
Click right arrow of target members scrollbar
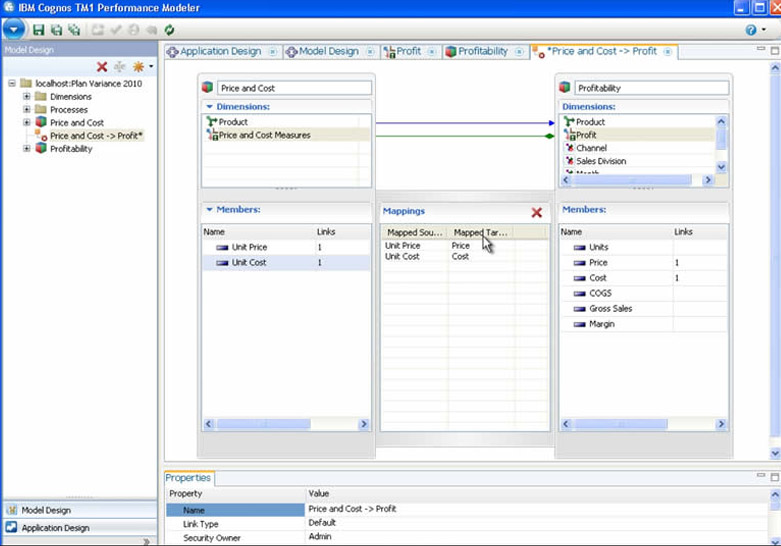pos(721,424)
